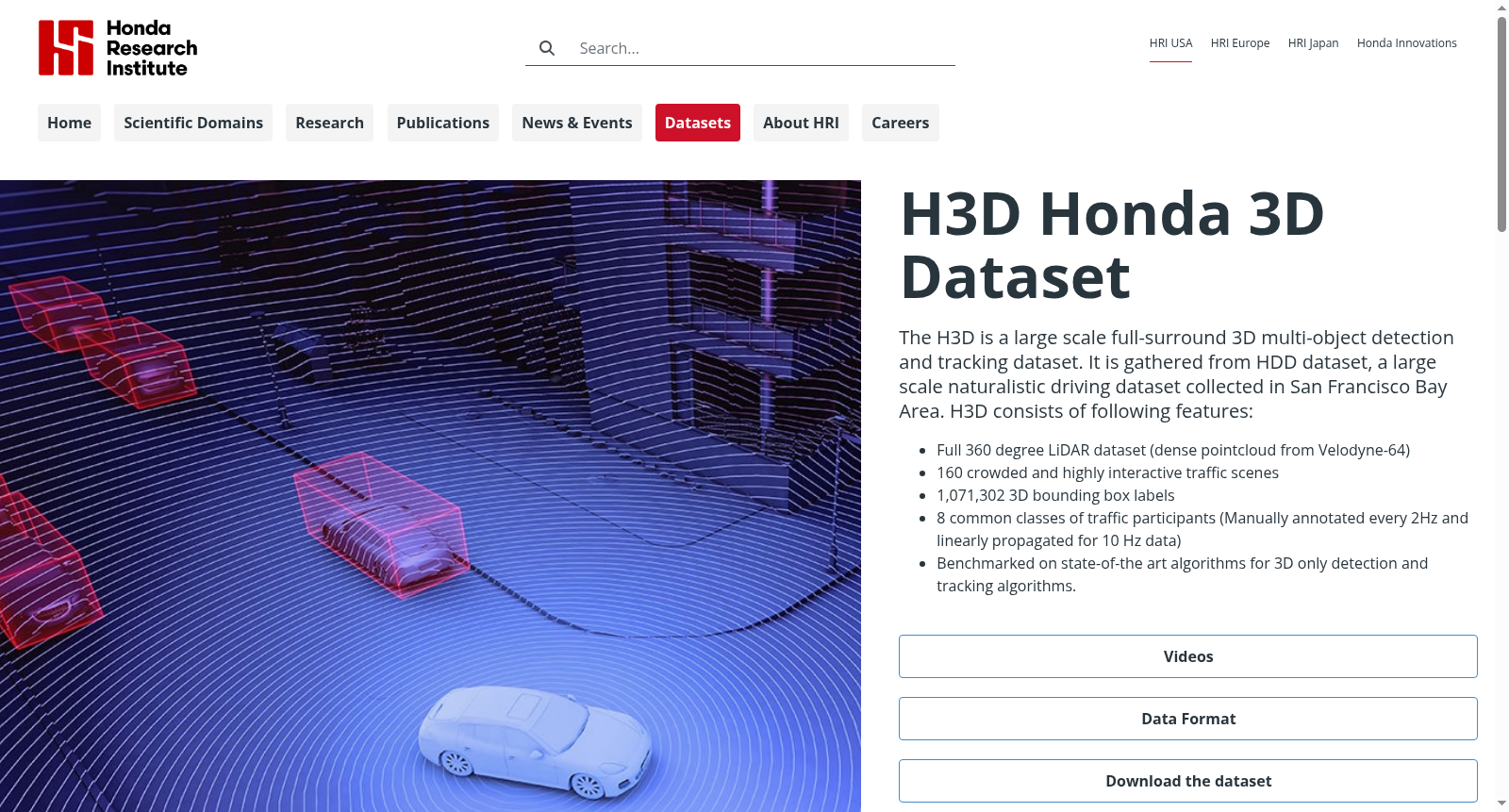Go to the Careers menu item
1509x812 pixels.
pyautogui.click(x=901, y=123)
